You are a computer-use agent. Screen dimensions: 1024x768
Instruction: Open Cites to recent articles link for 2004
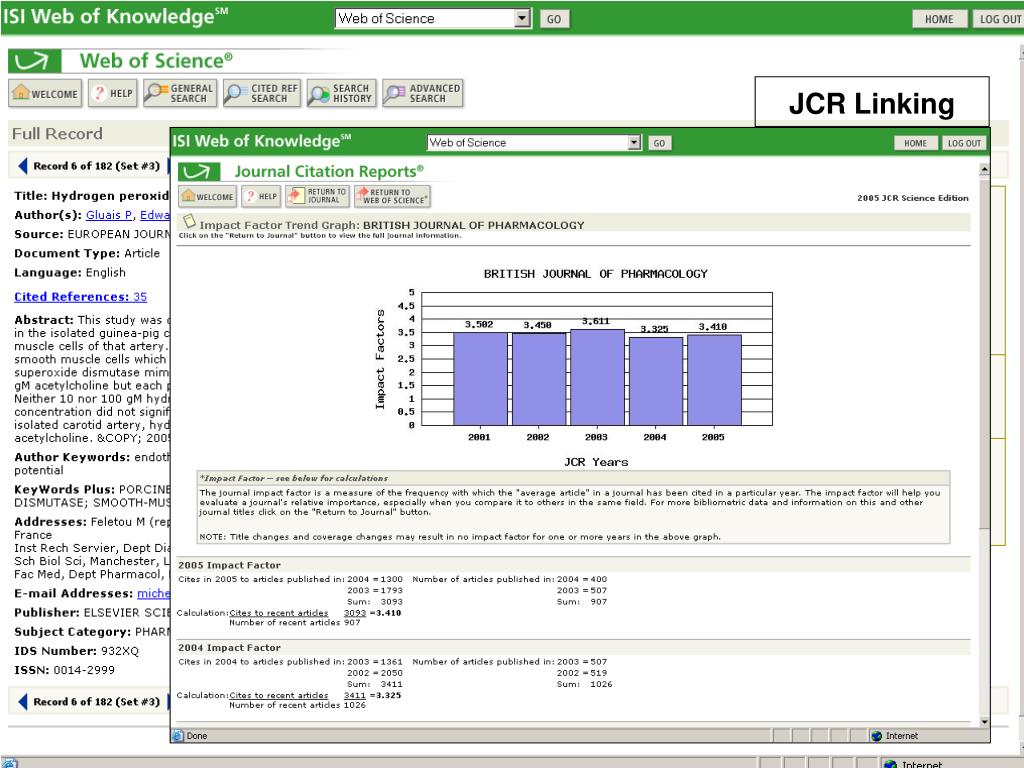(279, 695)
